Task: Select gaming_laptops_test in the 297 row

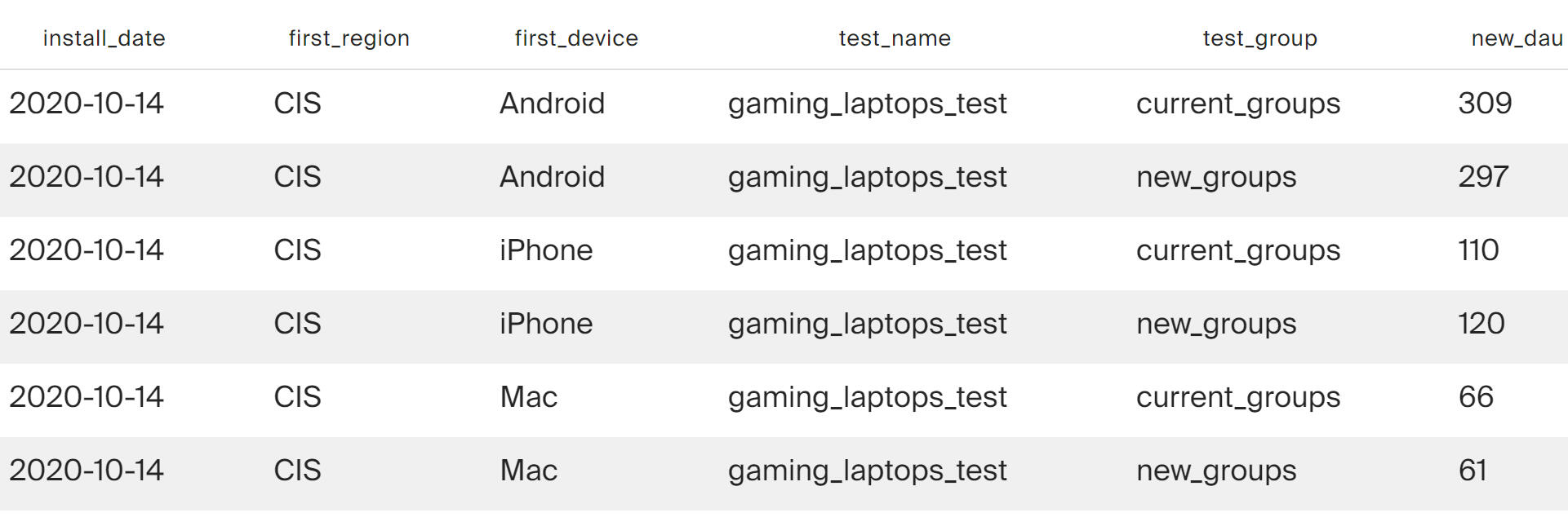Action: click(867, 177)
